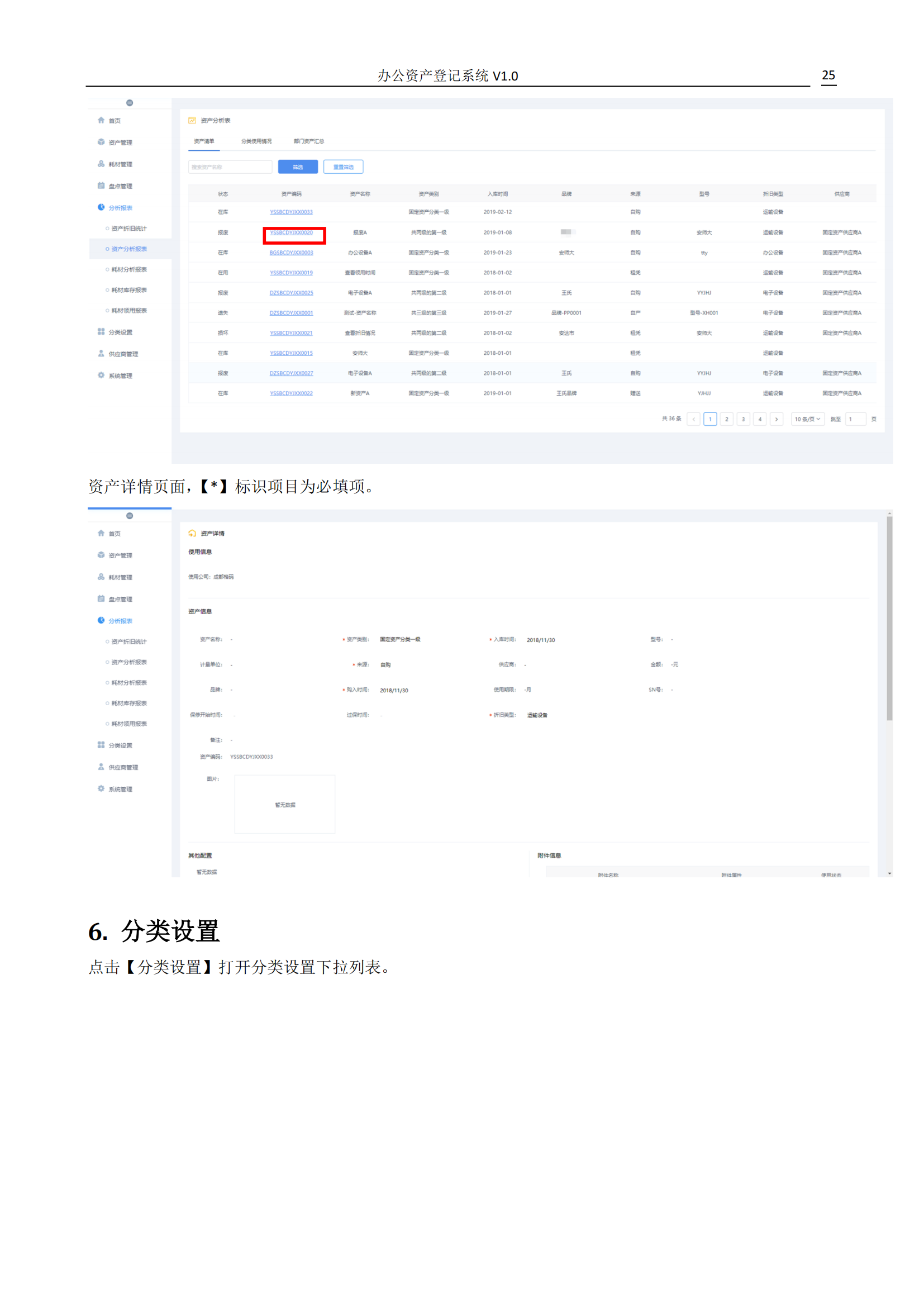Image resolution: width=924 pixels, height=1307 pixels.
Task: Click the 重置筛选 button
Action: pyautogui.click(x=343, y=167)
